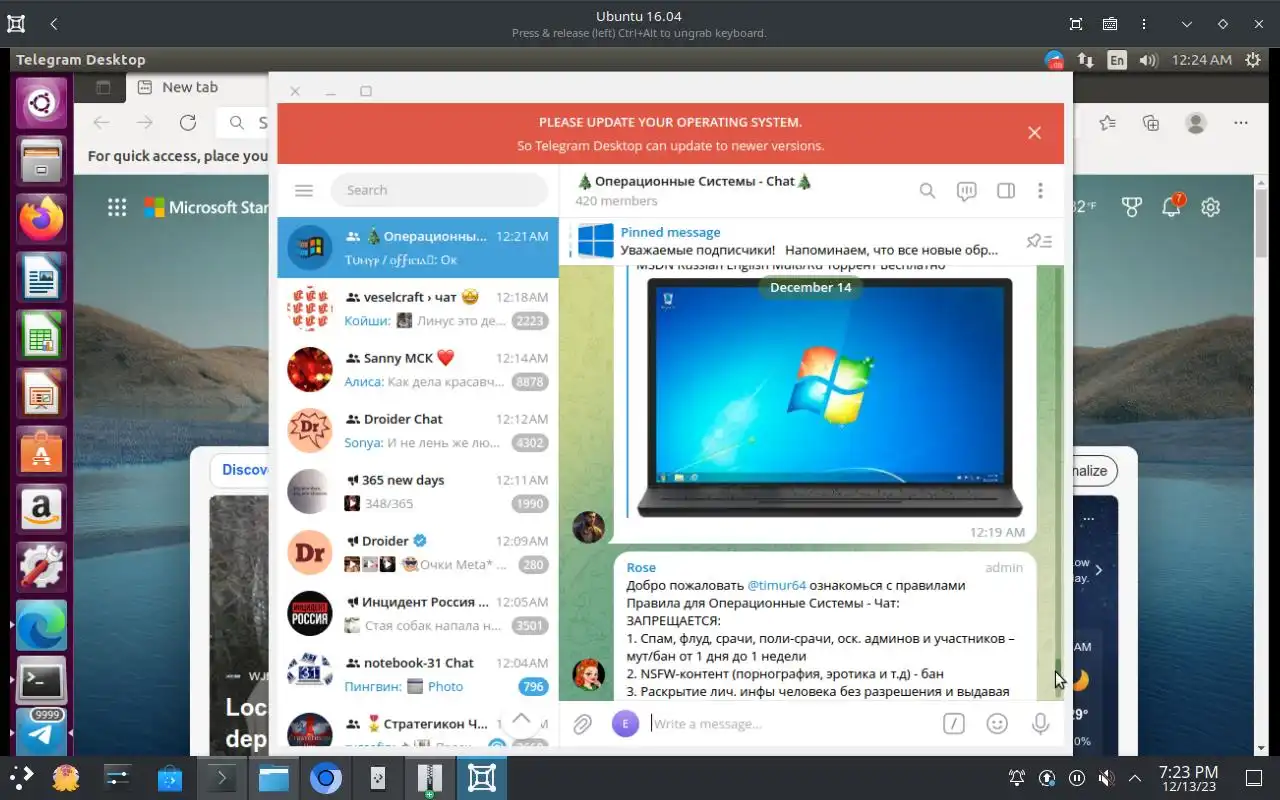Viewport: 1280px width, 800px height.
Task: Open the veselcraft чат conversation
Action: (x=418, y=309)
